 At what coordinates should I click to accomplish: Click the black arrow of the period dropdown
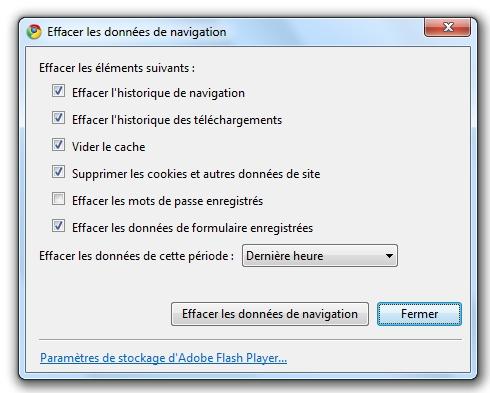pos(389,256)
